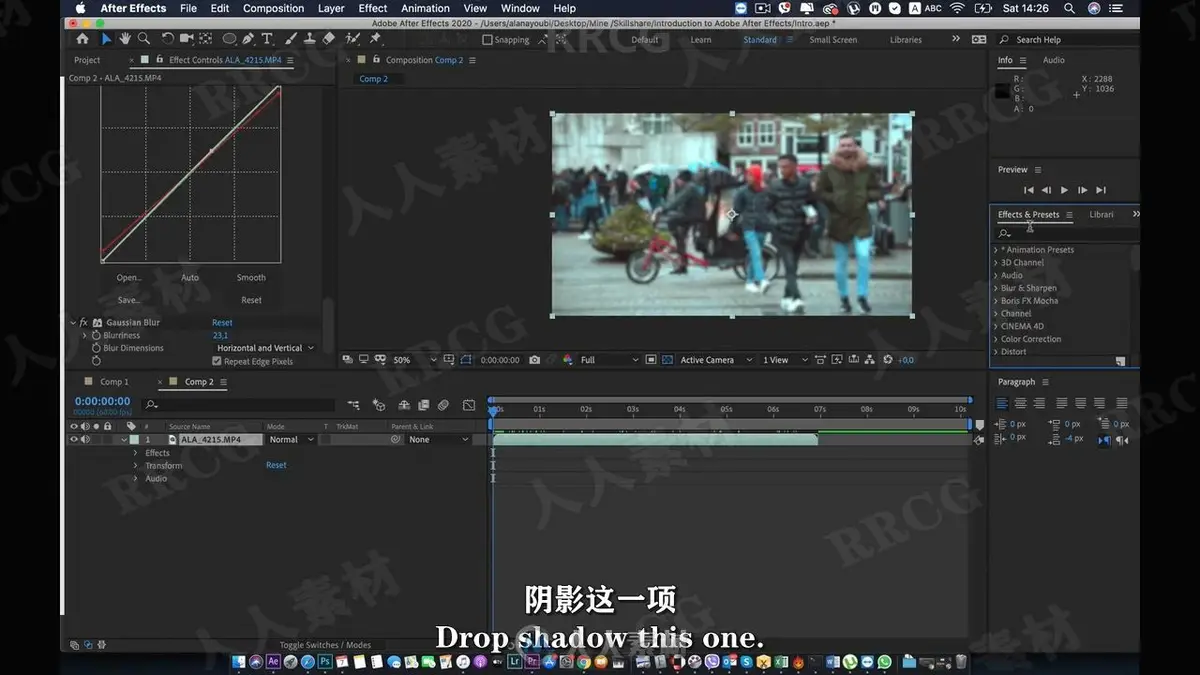Click the timeline current time indicator playhead
The width and height of the screenshot is (1200, 675).
492,410
